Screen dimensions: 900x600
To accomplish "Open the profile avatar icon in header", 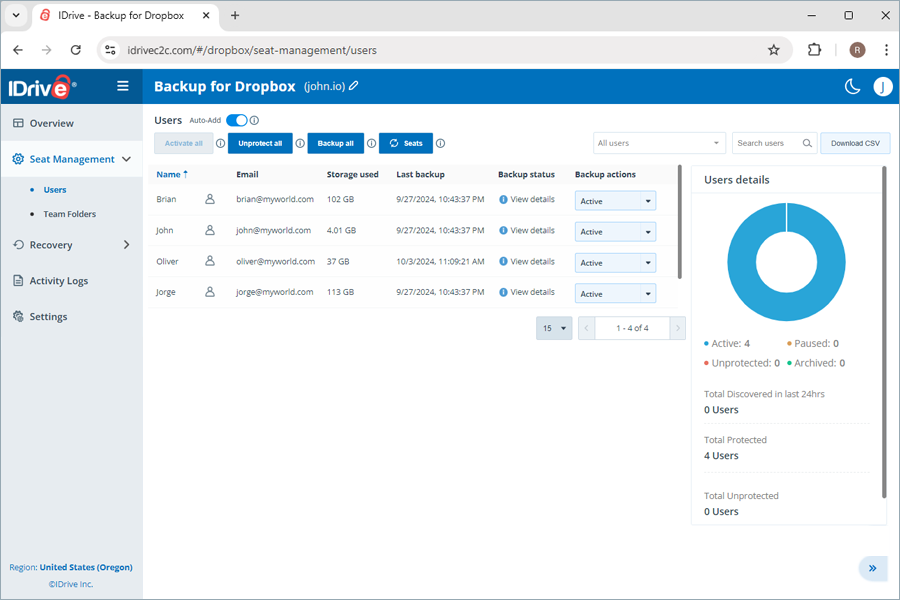I will [x=883, y=87].
